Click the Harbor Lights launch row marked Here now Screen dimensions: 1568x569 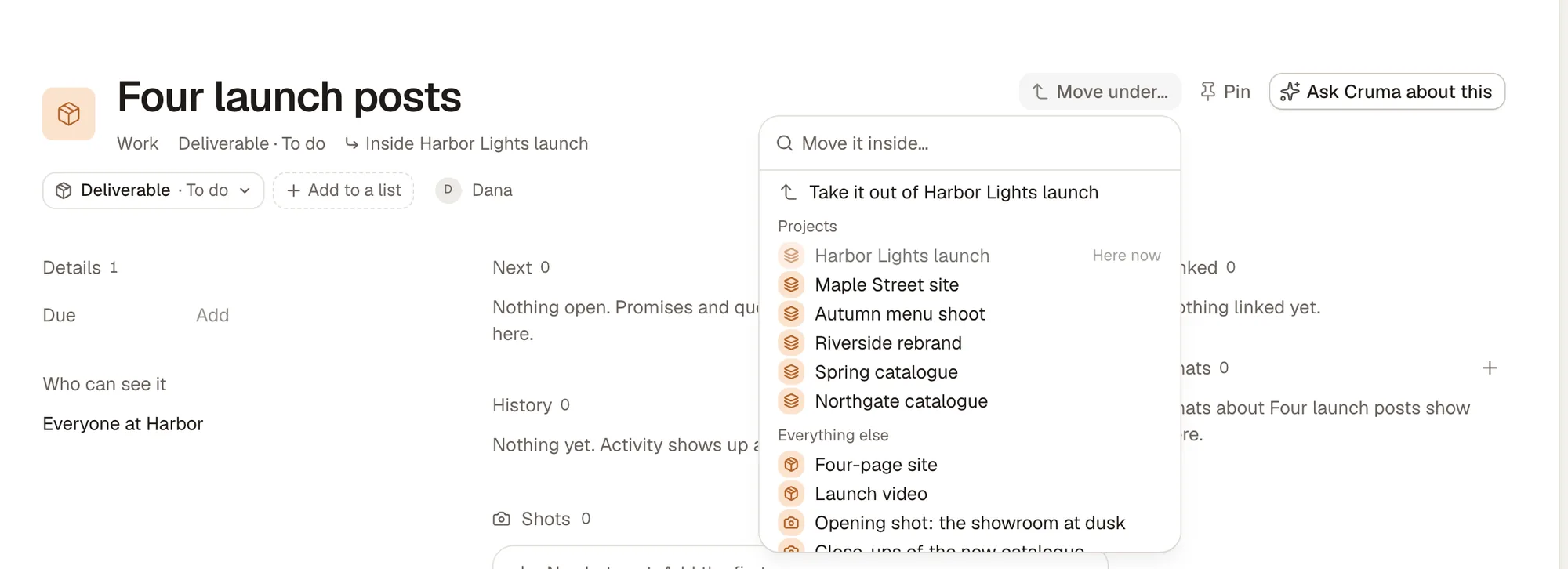point(970,256)
